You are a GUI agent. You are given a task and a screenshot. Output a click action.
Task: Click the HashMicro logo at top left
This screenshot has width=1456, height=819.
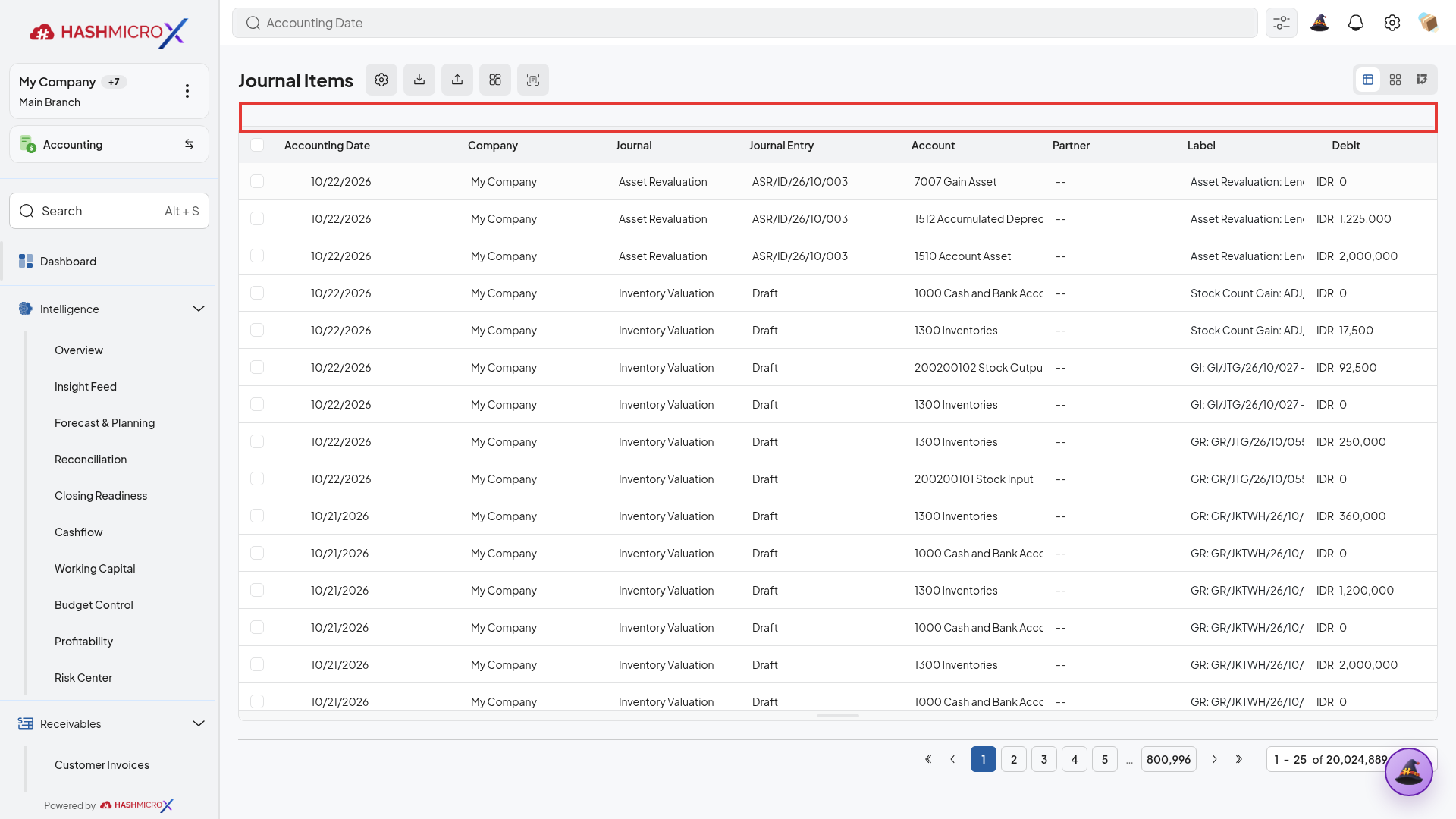coord(109,32)
